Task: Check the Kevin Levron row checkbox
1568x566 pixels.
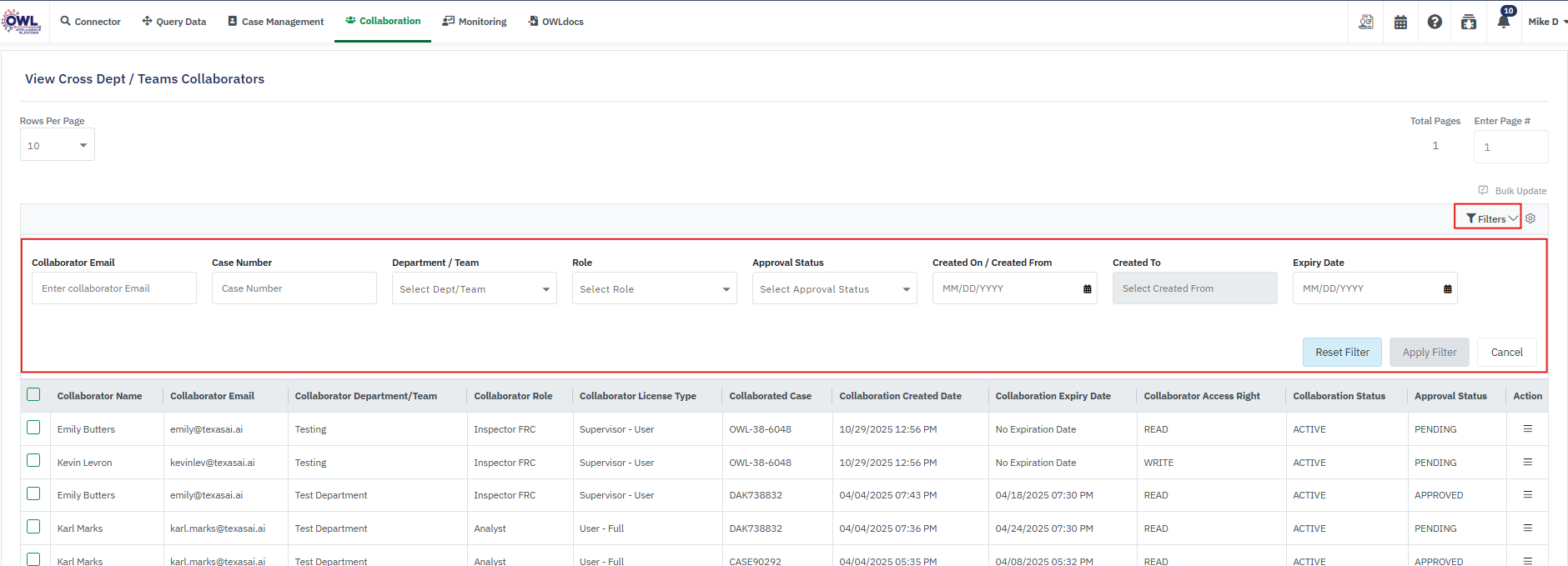Action: (33, 461)
